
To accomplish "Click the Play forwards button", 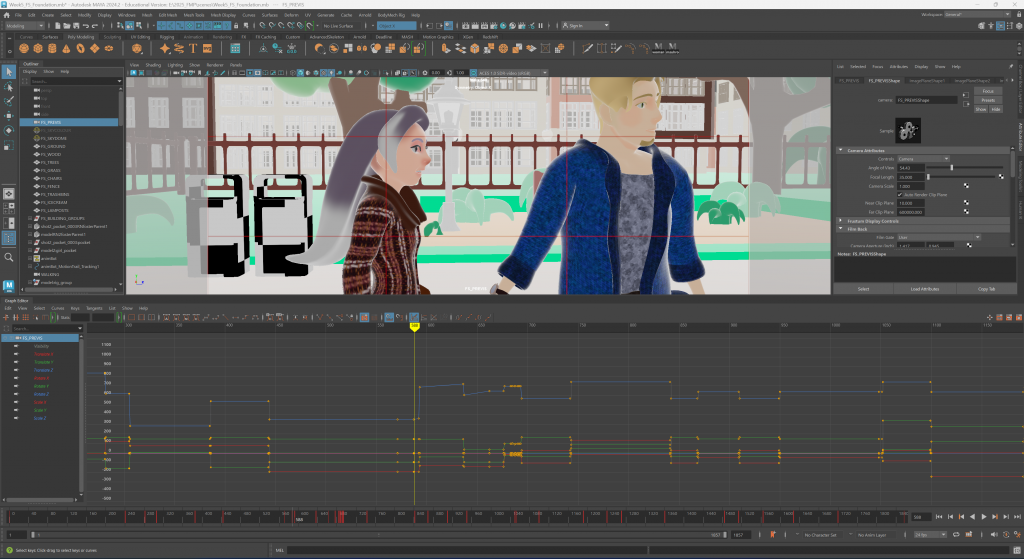I will tap(984, 517).
